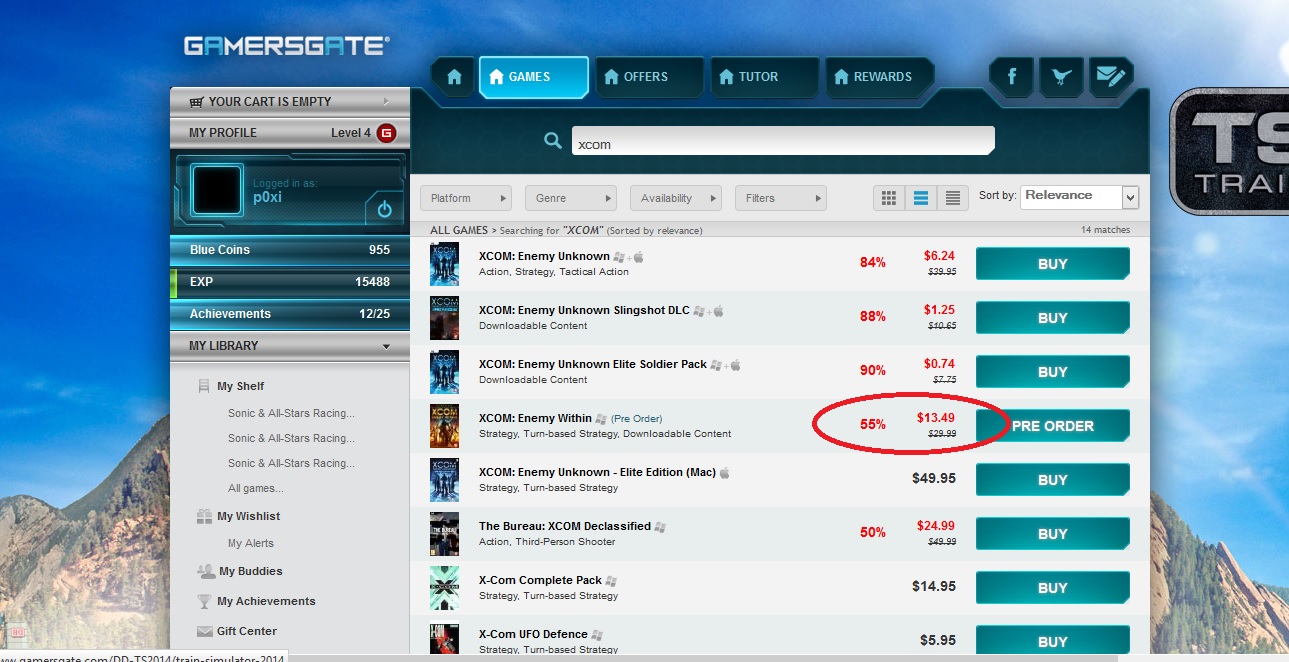
Task: Buy the Slingshot DLC
Action: 1052,318
